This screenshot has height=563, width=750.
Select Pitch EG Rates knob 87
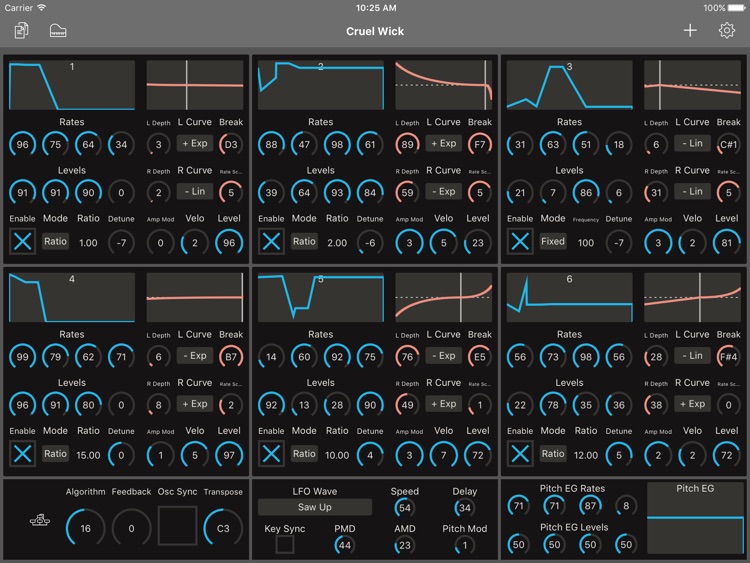click(x=590, y=506)
